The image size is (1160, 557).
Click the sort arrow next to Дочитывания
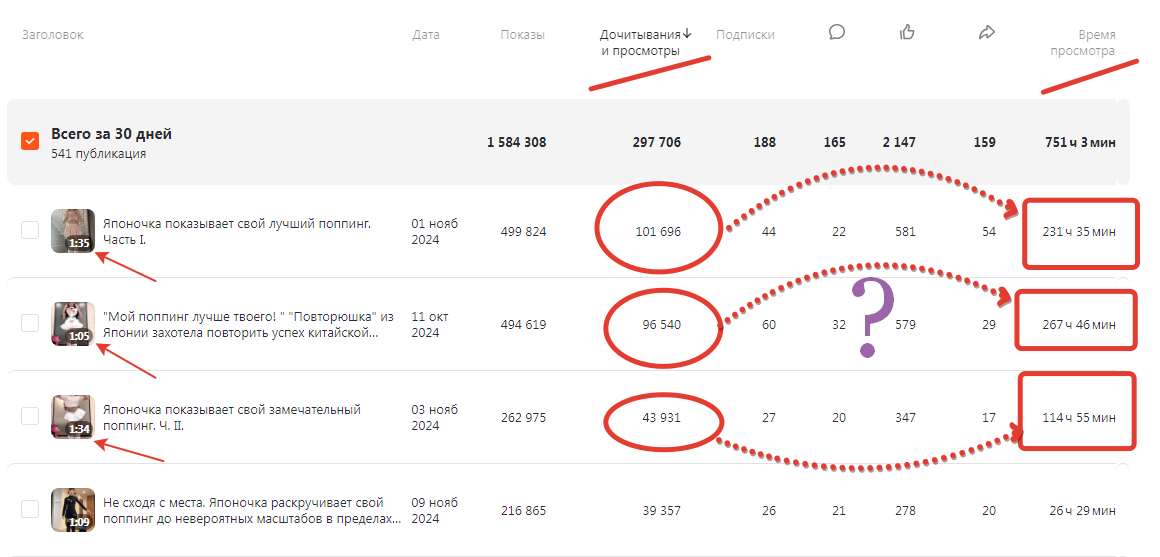click(x=687, y=34)
